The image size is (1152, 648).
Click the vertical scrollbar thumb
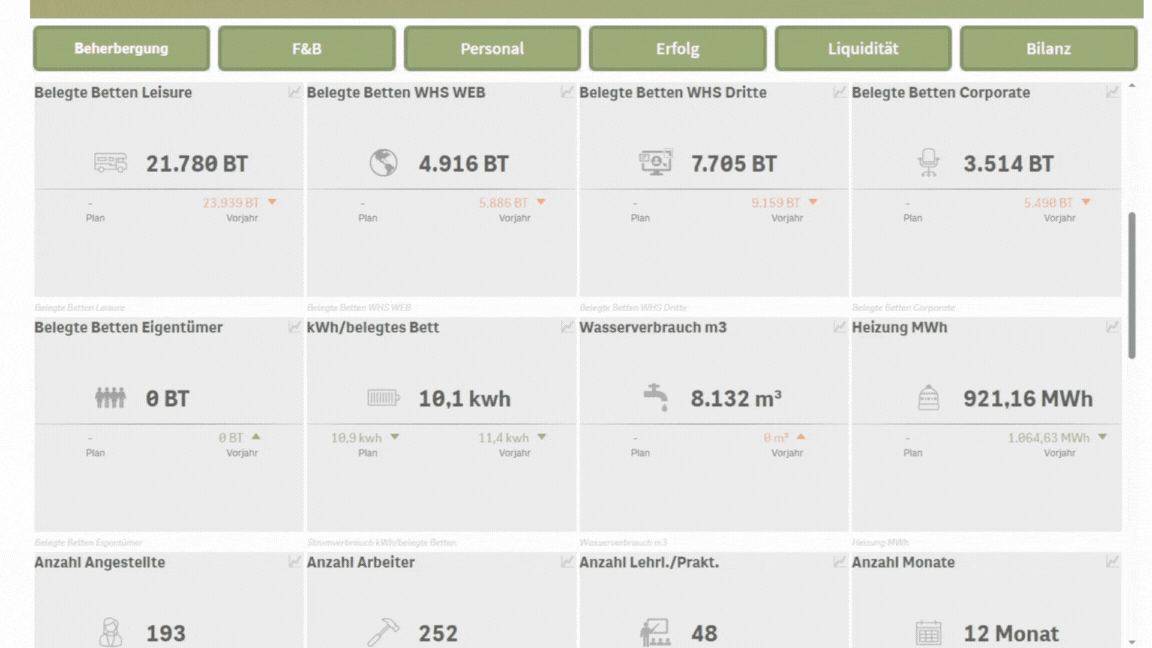[1132, 285]
